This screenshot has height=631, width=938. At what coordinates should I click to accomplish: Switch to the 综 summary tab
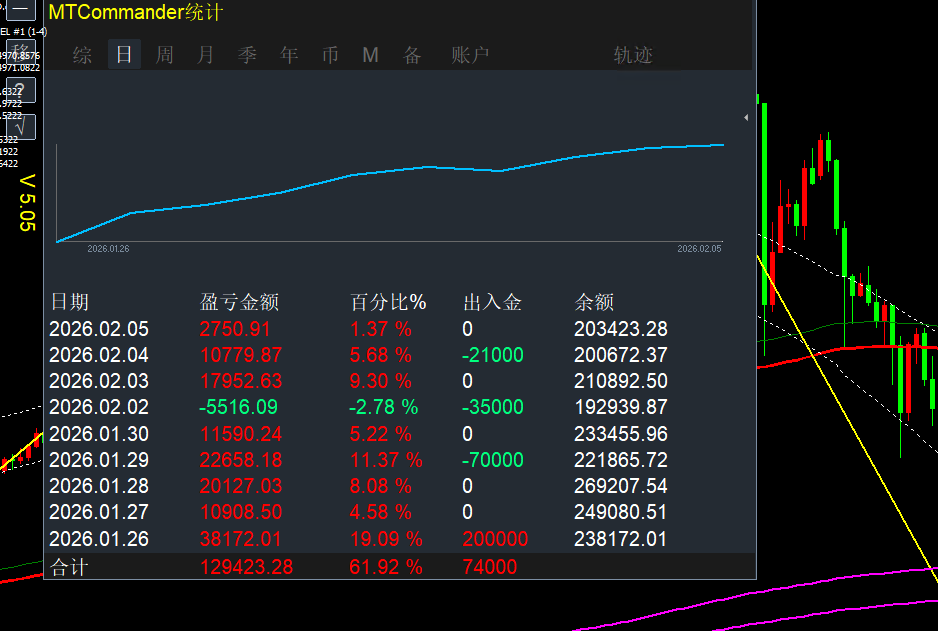point(81,55)
